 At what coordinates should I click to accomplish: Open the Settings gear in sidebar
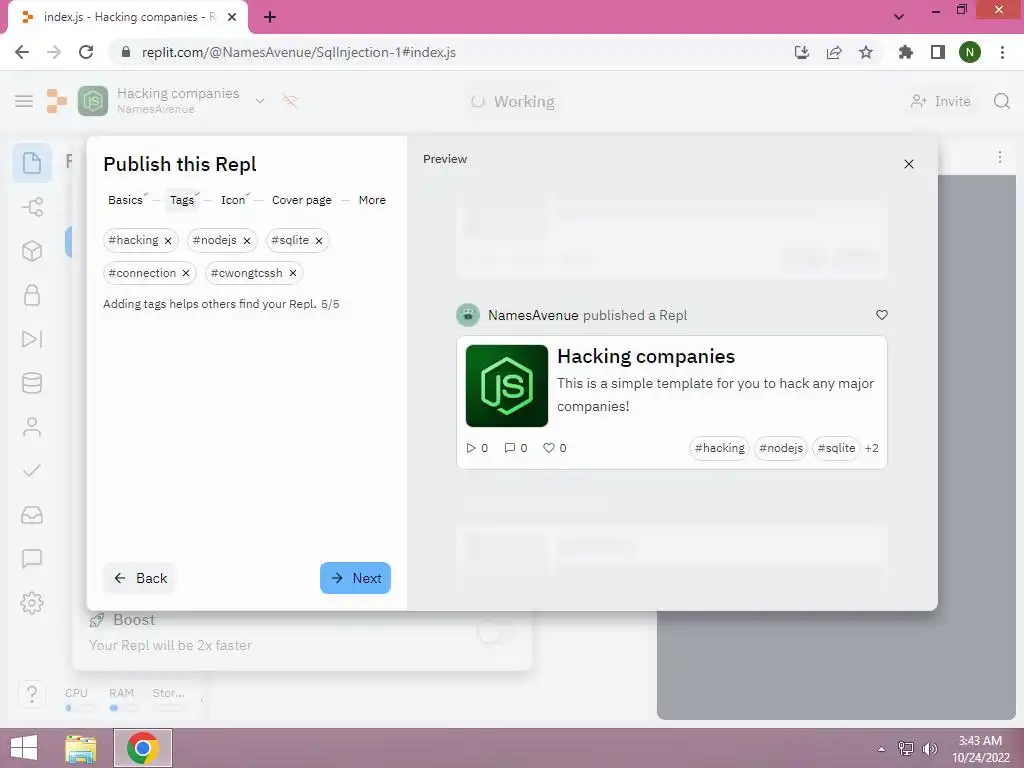point(31,602)
